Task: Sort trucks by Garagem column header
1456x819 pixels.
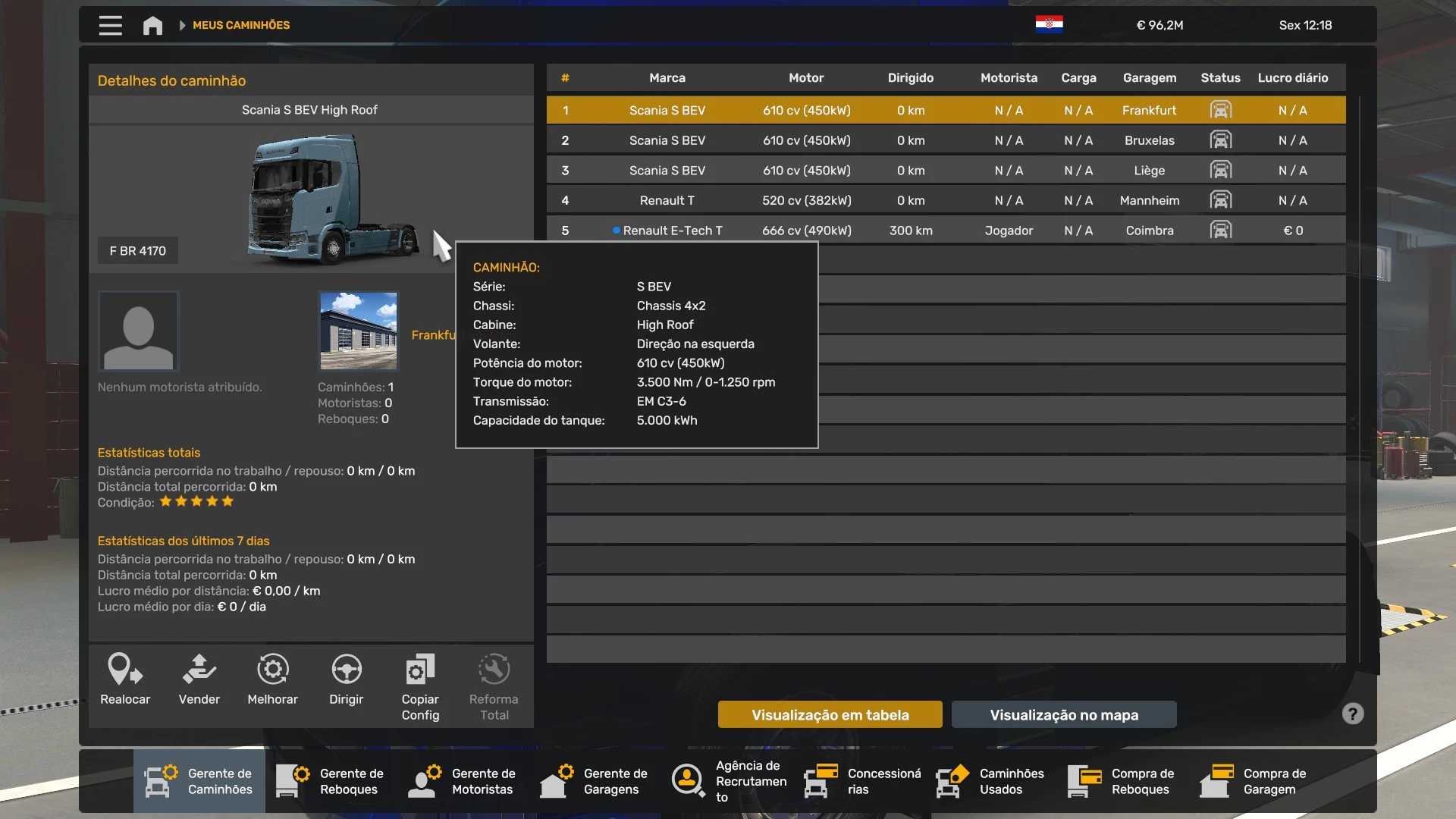Action: (1149, 77)
